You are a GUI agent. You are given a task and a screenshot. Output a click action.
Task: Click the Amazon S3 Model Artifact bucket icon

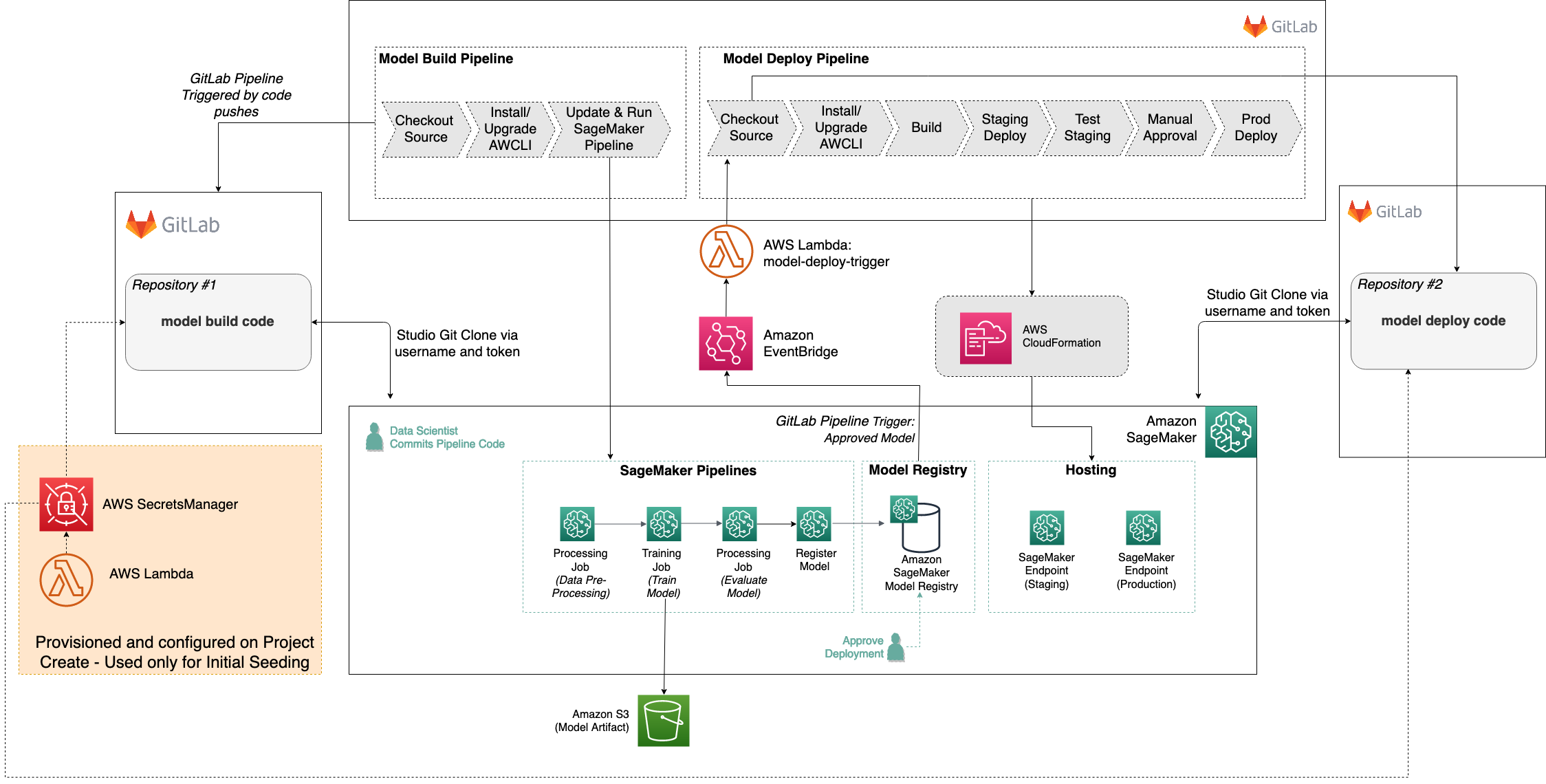pos(664,720)
